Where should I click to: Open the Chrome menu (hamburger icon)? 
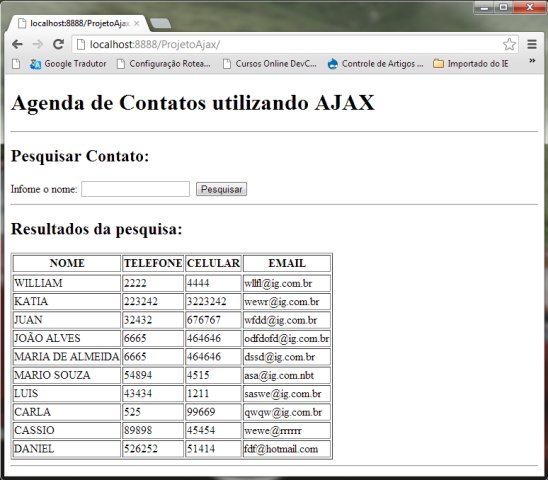[x=532, y=44]
